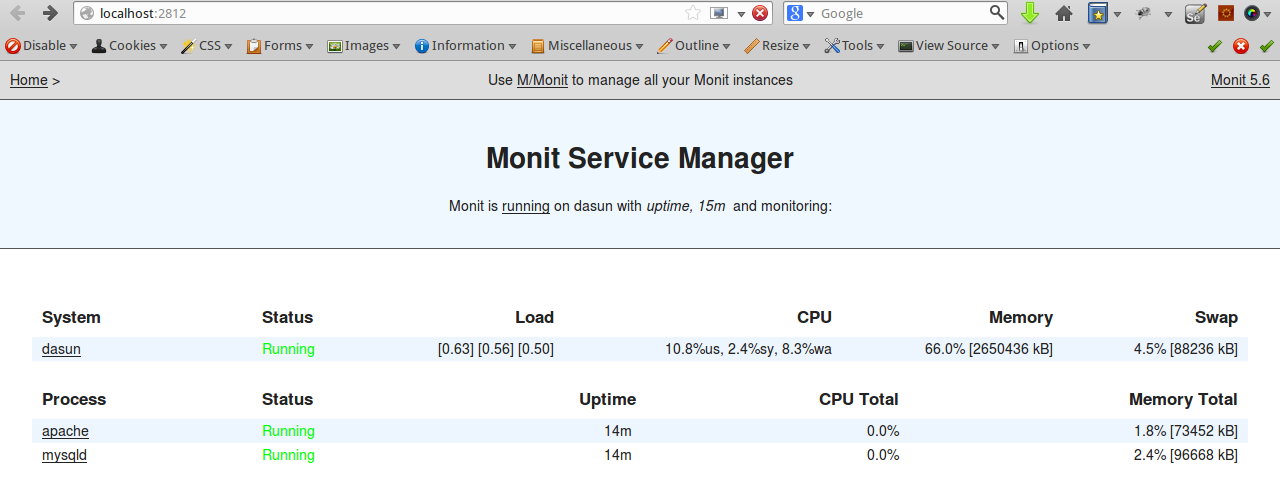Click memory value 66.0% [2650436 kB]

(989, 349)
